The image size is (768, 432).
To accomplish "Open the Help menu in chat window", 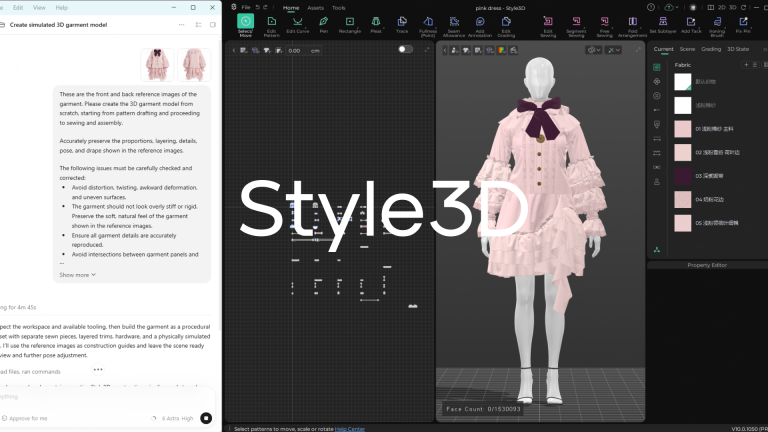I will point(61,7).
